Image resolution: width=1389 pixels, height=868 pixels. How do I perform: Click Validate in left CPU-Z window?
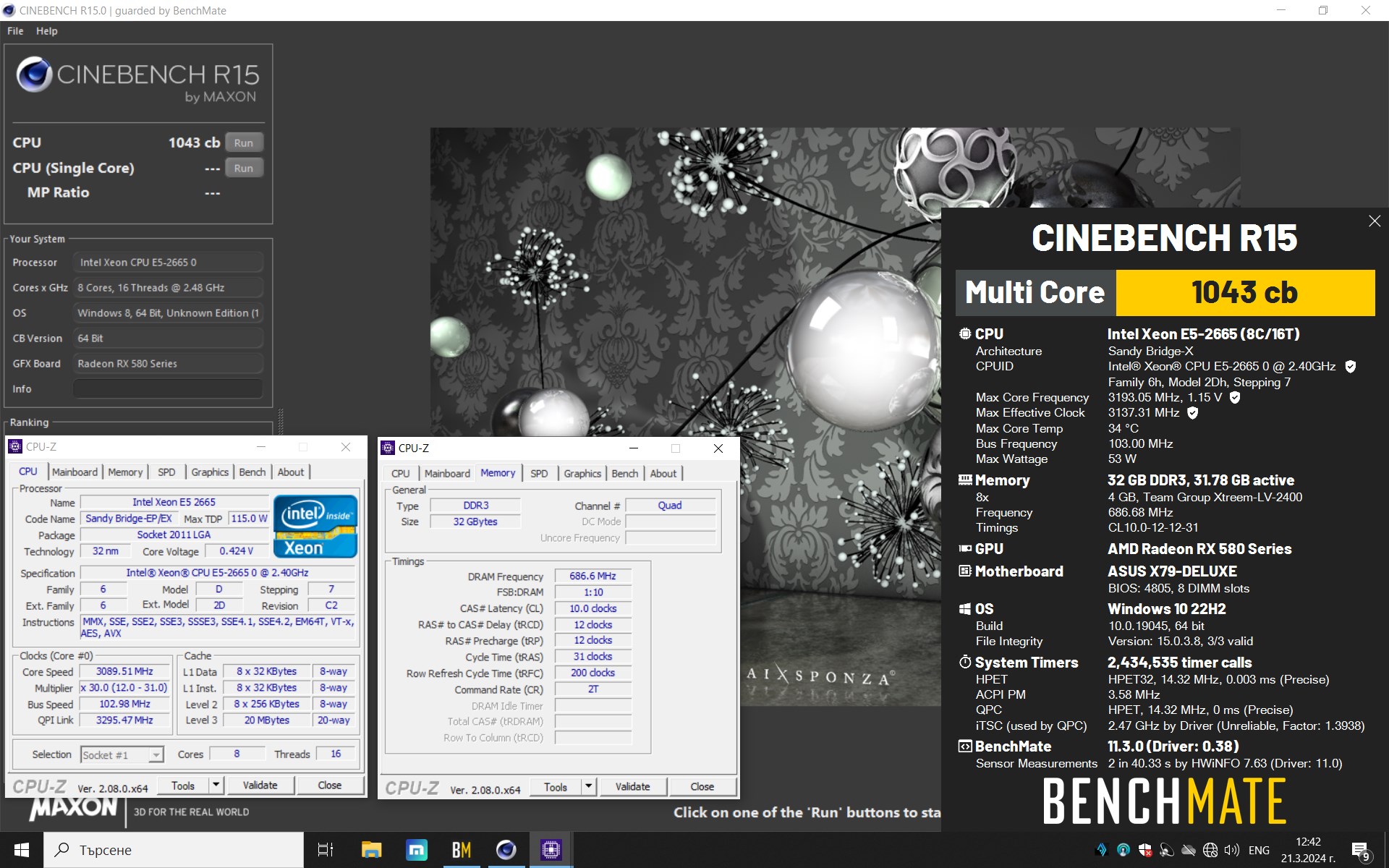point(260,785)
